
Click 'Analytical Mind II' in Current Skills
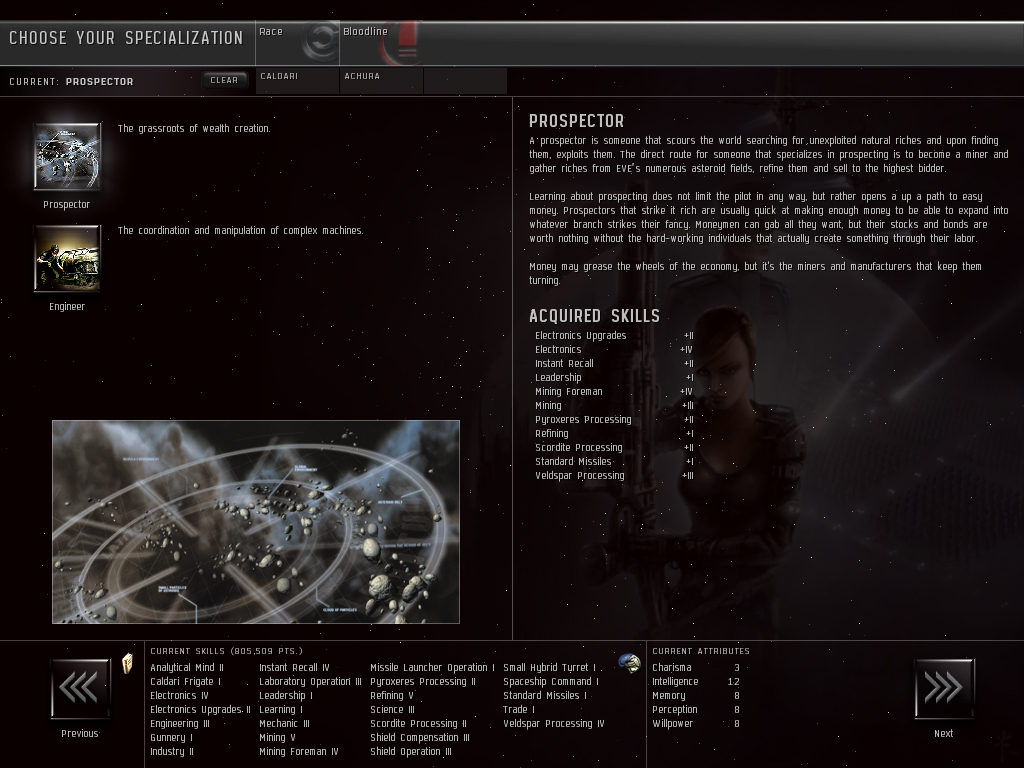tap(187, 667)
